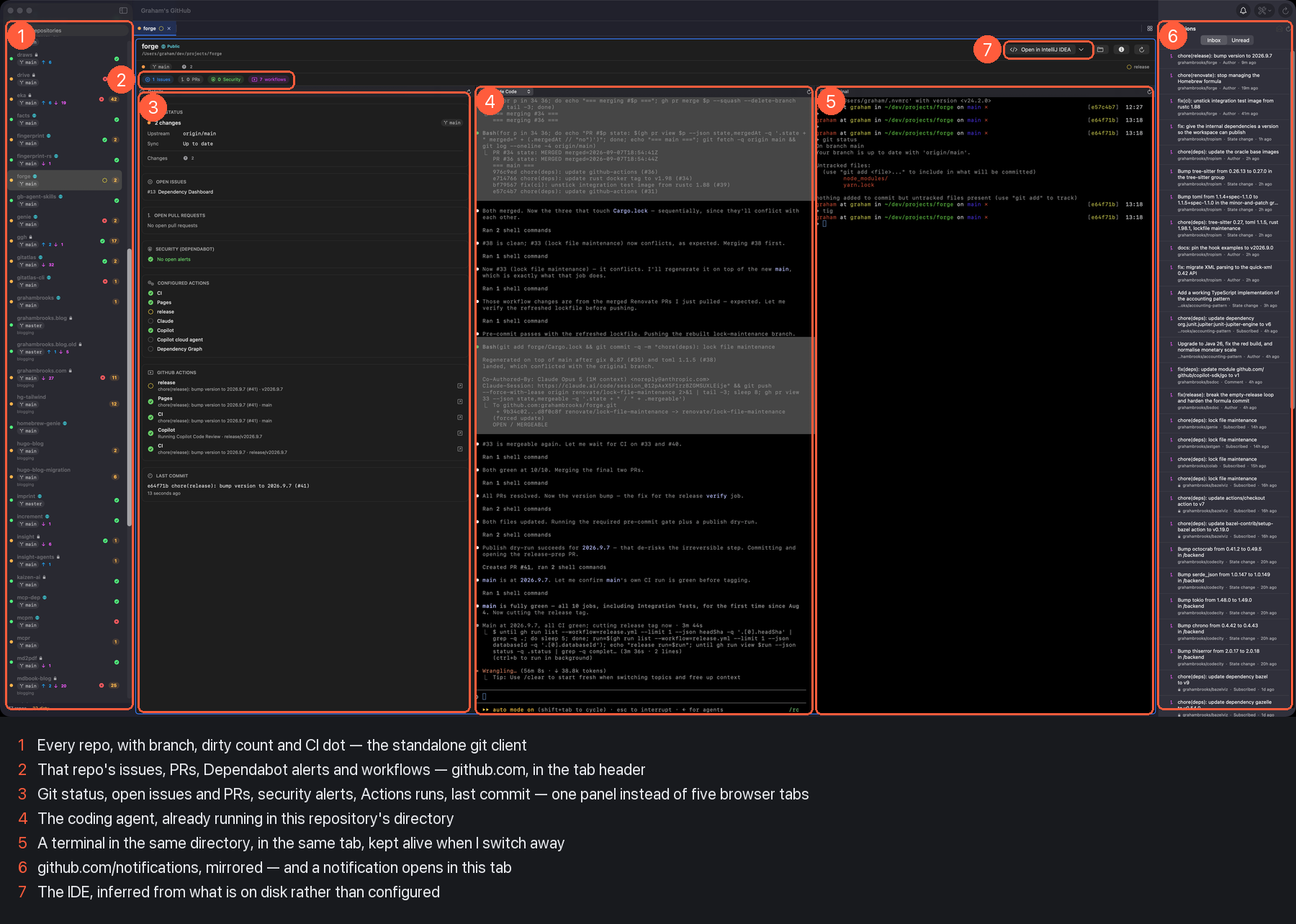Click the pending CI circle on forge row
The width and height of the screenshot is (1296, 924).
click(x=104, y=180)
